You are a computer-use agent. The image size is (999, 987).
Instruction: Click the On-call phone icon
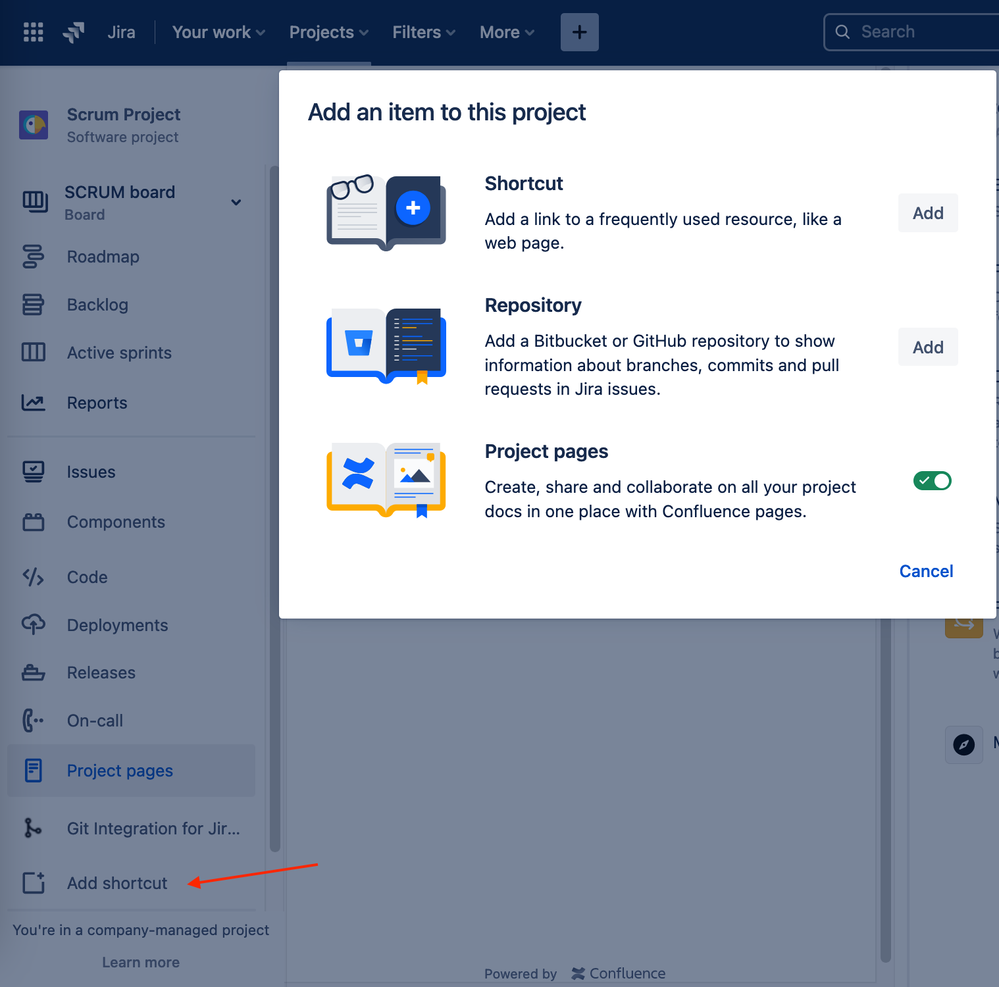(x=32, y=721)
